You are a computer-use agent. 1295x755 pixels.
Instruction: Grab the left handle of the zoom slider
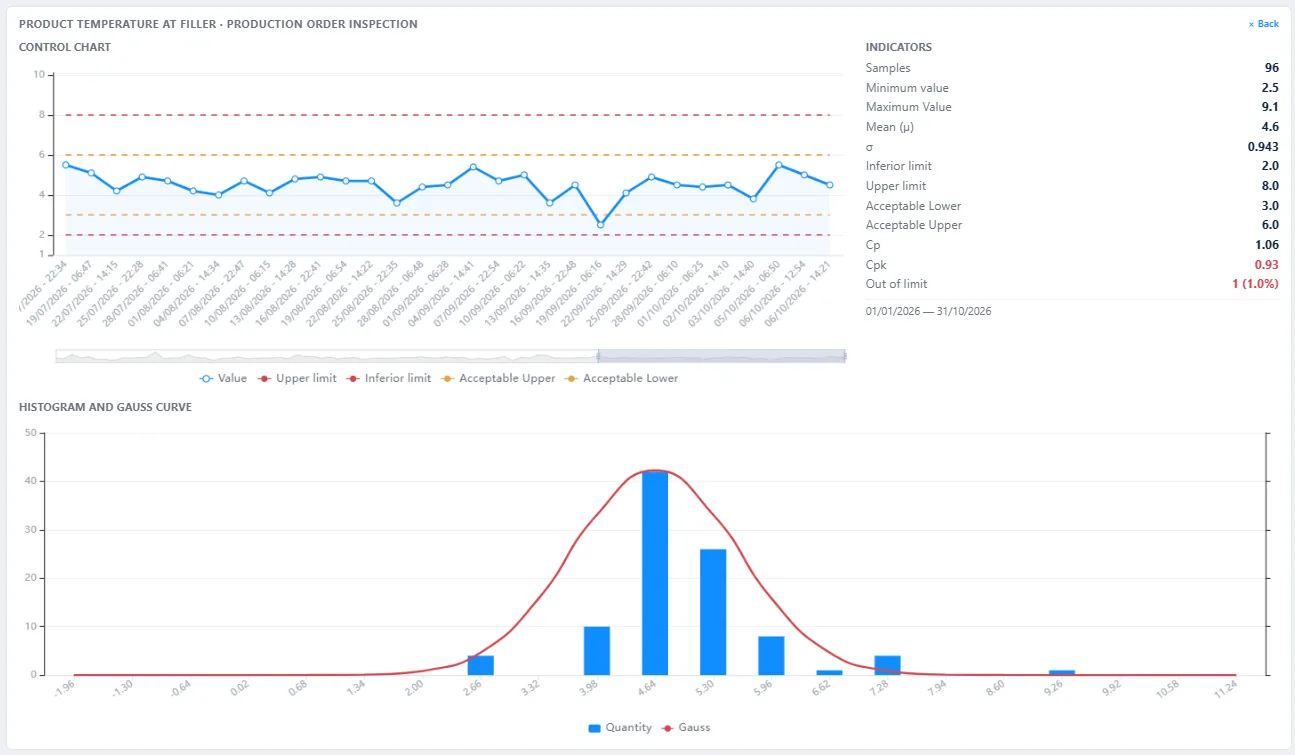[598, 356]
